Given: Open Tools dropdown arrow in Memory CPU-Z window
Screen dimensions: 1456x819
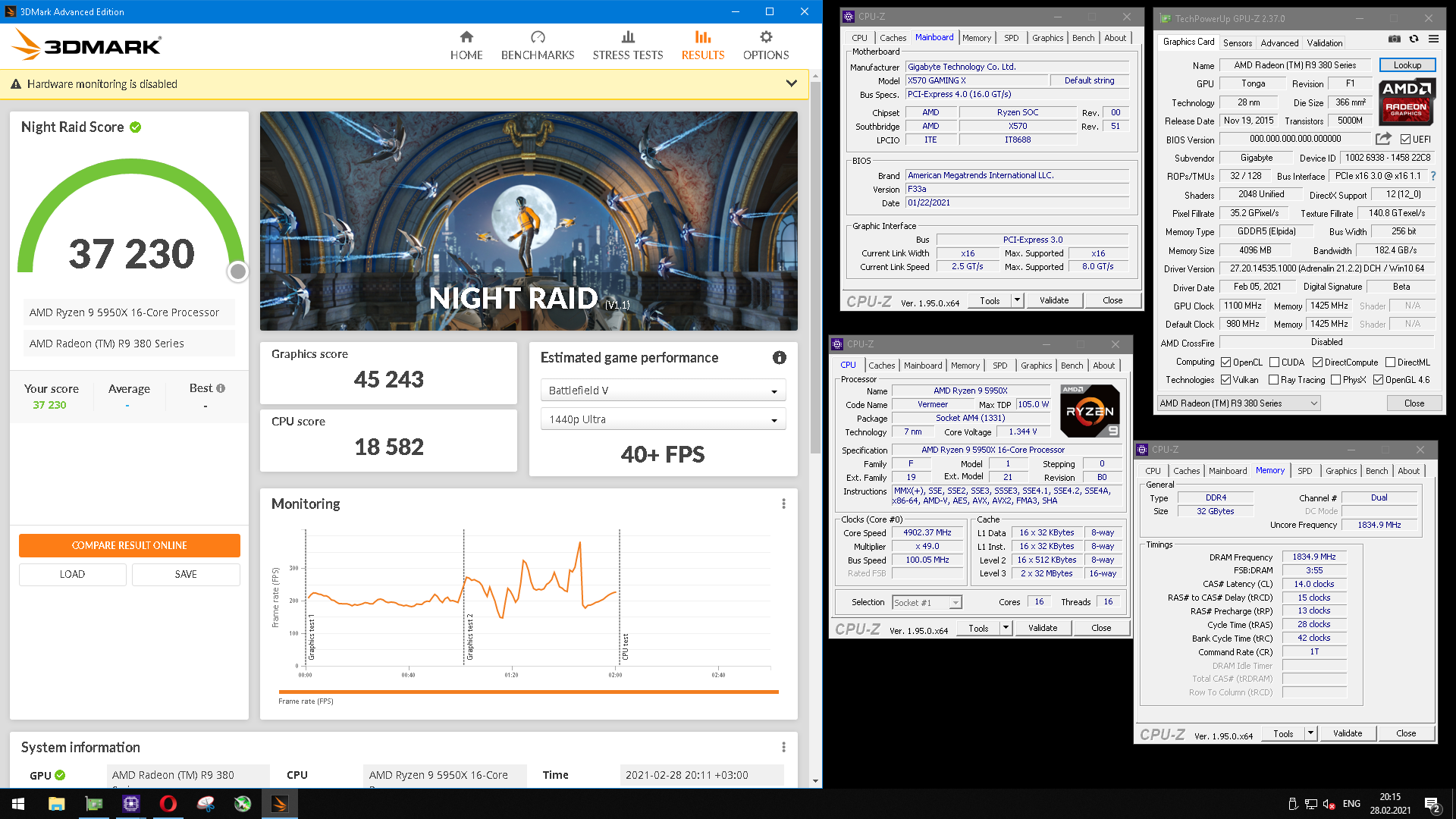Looking at the screenshot, I should (x=1310, y=733).
